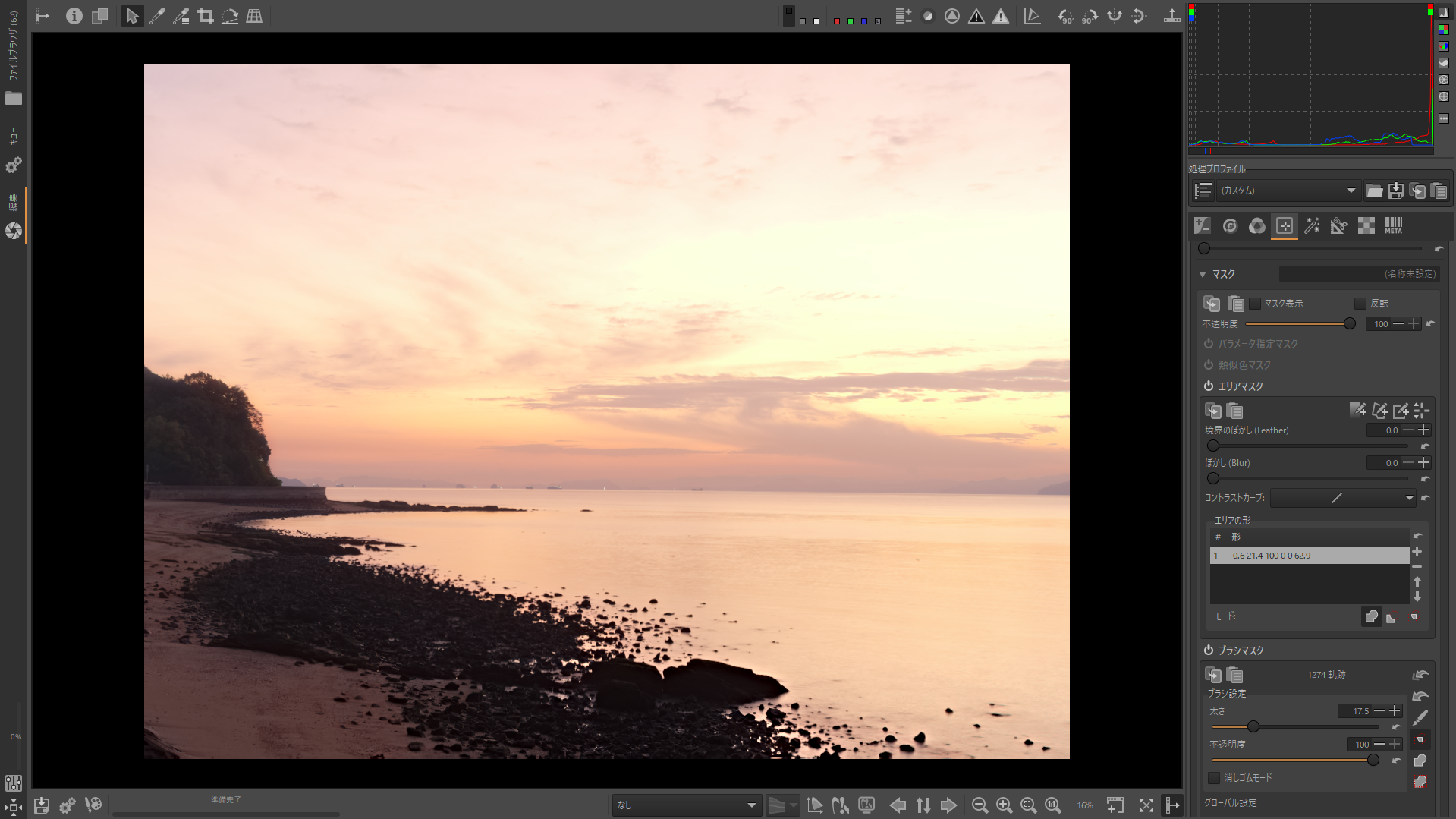This screenshot has height=819, width=1456.
Task: Pick the white balance eyedropper tool
Action: (x=157, y=16)
